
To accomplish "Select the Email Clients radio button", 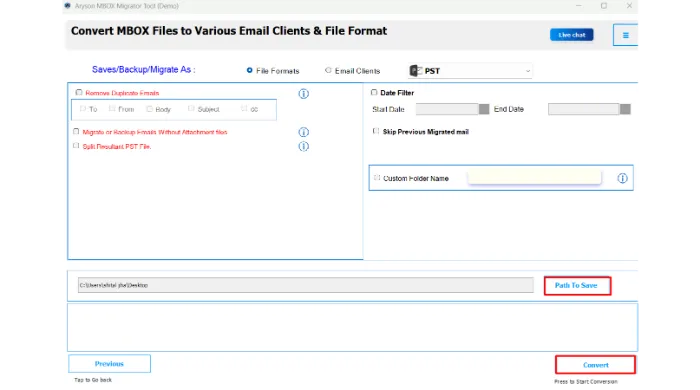I will click(328, 70).
